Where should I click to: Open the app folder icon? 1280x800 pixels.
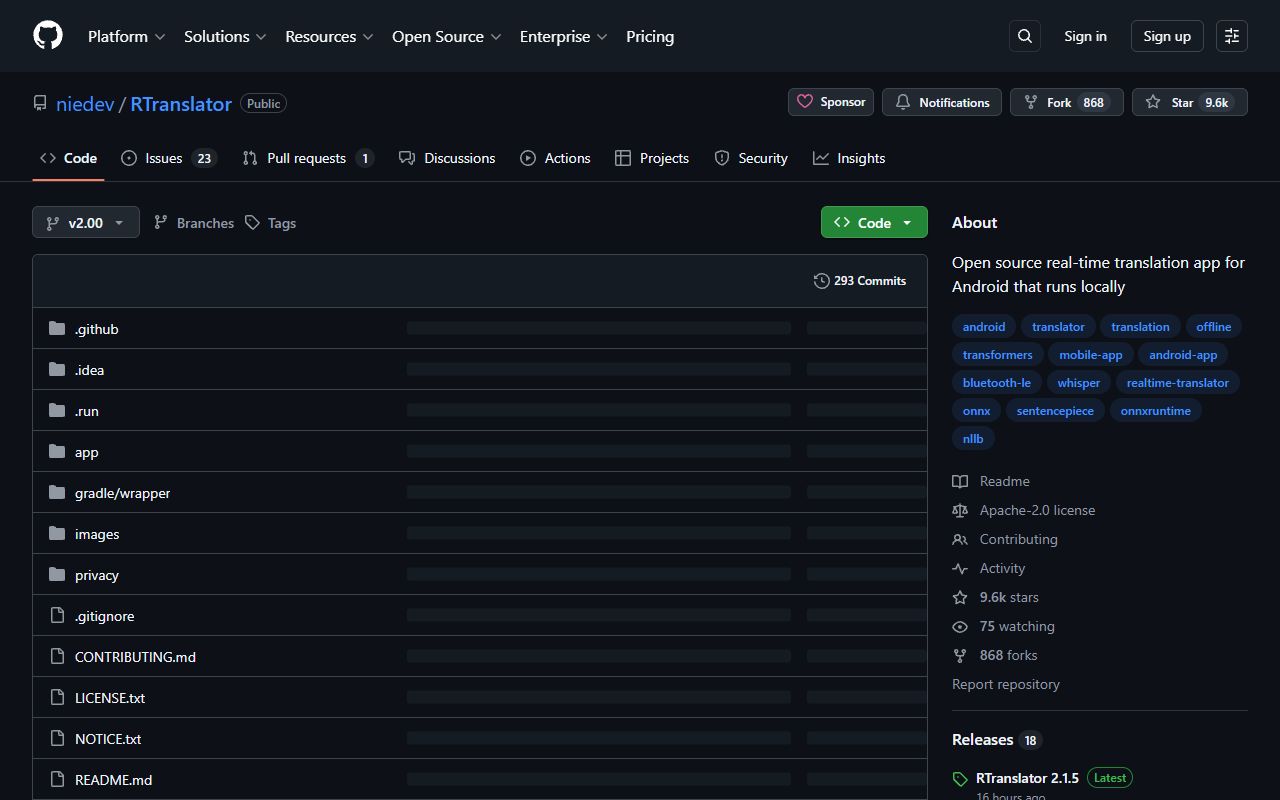[x=57, y=452]
